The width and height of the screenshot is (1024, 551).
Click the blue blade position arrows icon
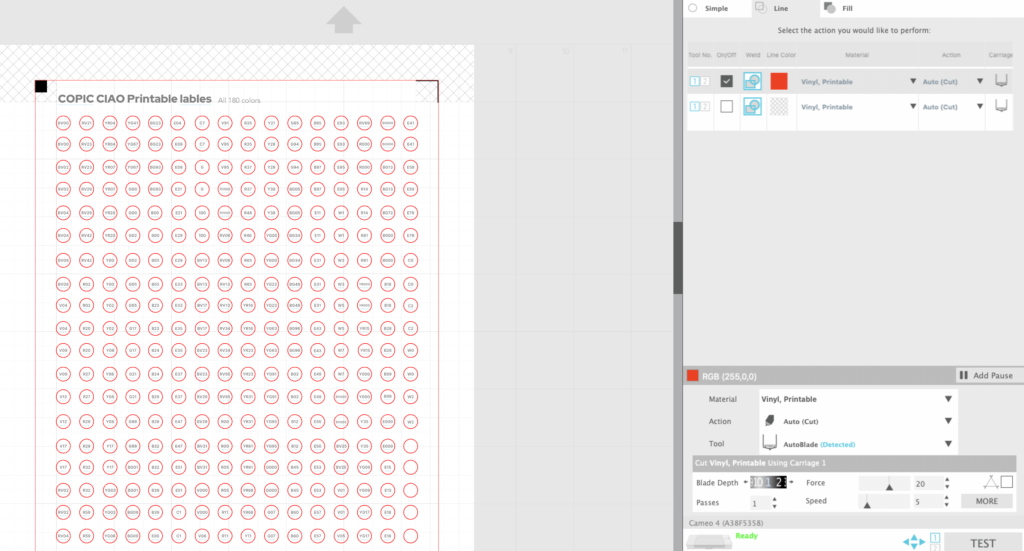point(914,541)
